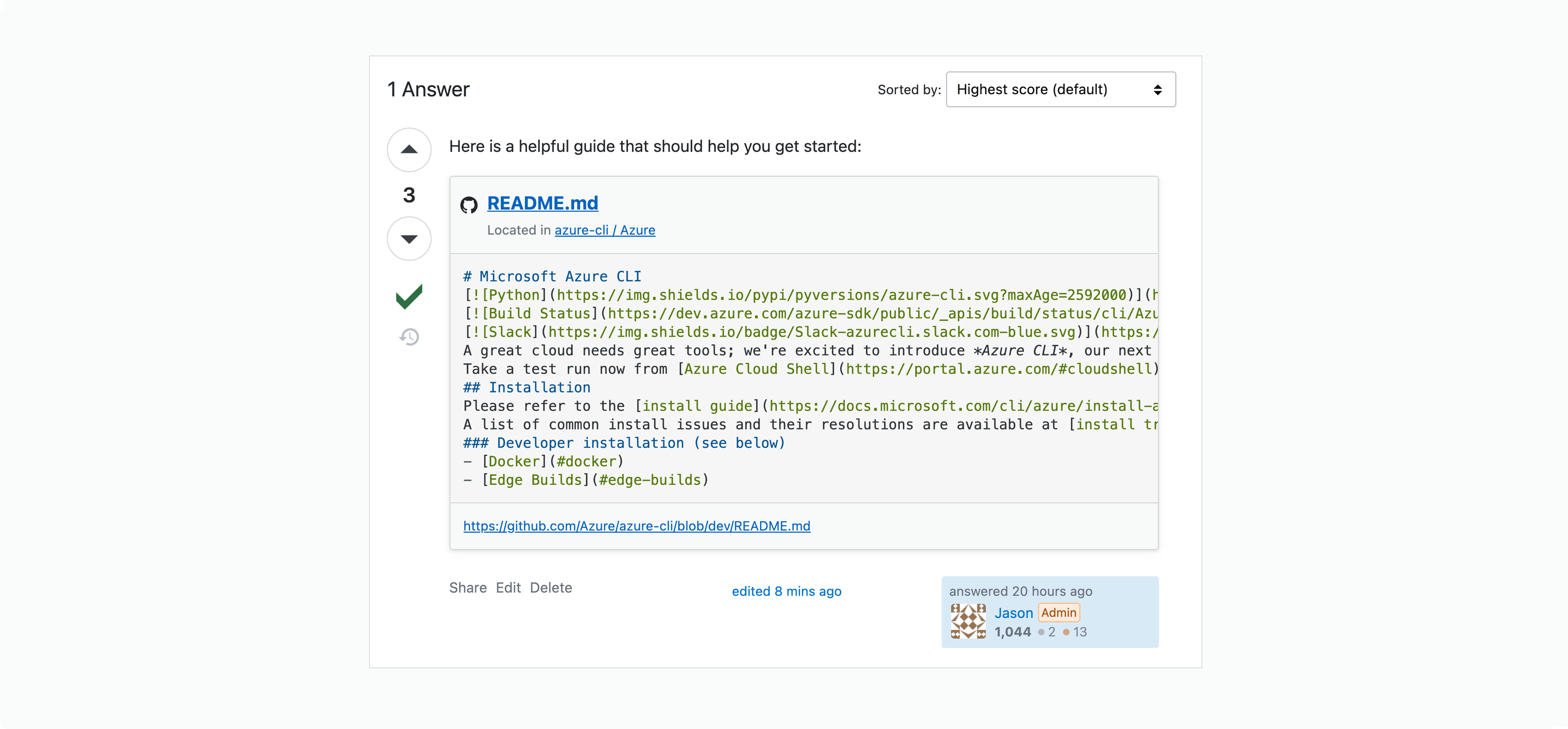Screen dimensions: 1568x729
Task: Click the '## Installation' code line
Action: (x=527, y=388)
